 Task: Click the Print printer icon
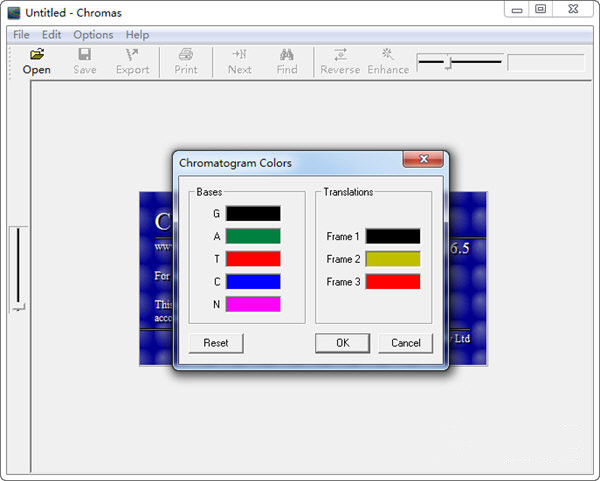click(186, 54)
